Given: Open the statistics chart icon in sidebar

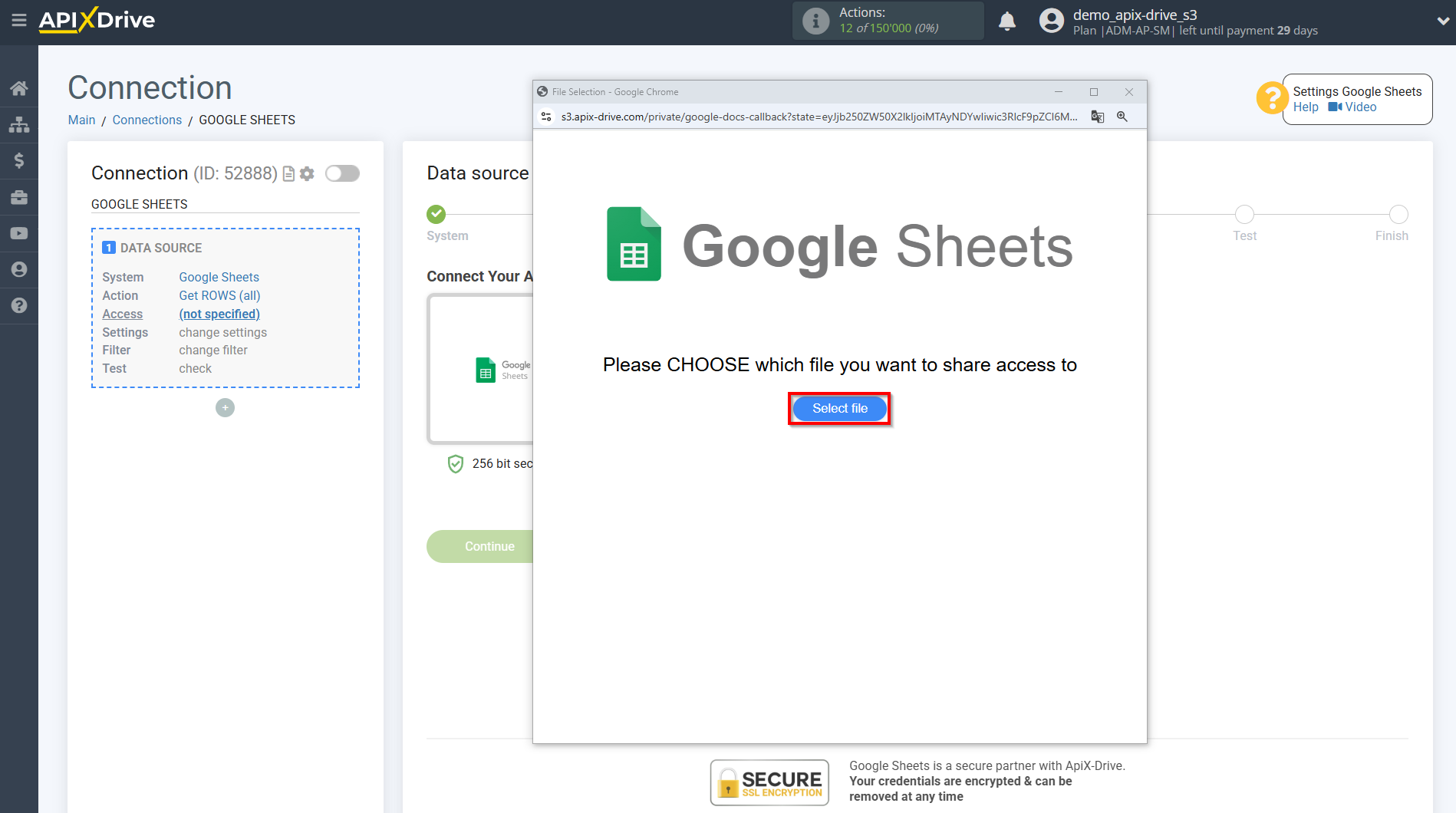Looking at the screenshot, I should click(19, 123).
